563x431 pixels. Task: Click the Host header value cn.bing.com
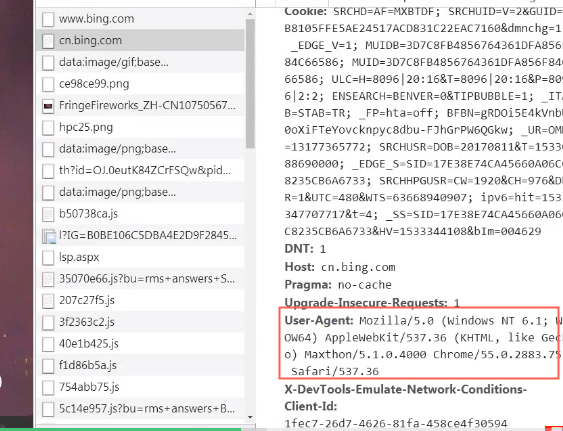pos(358,267)
